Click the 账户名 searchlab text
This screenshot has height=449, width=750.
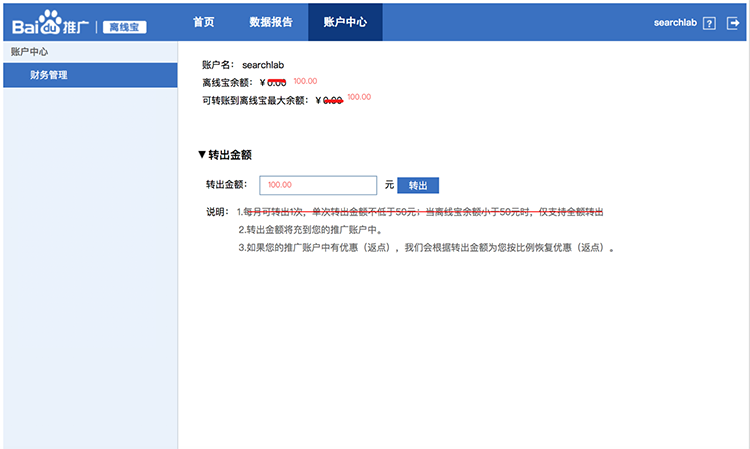pos(264,65)
